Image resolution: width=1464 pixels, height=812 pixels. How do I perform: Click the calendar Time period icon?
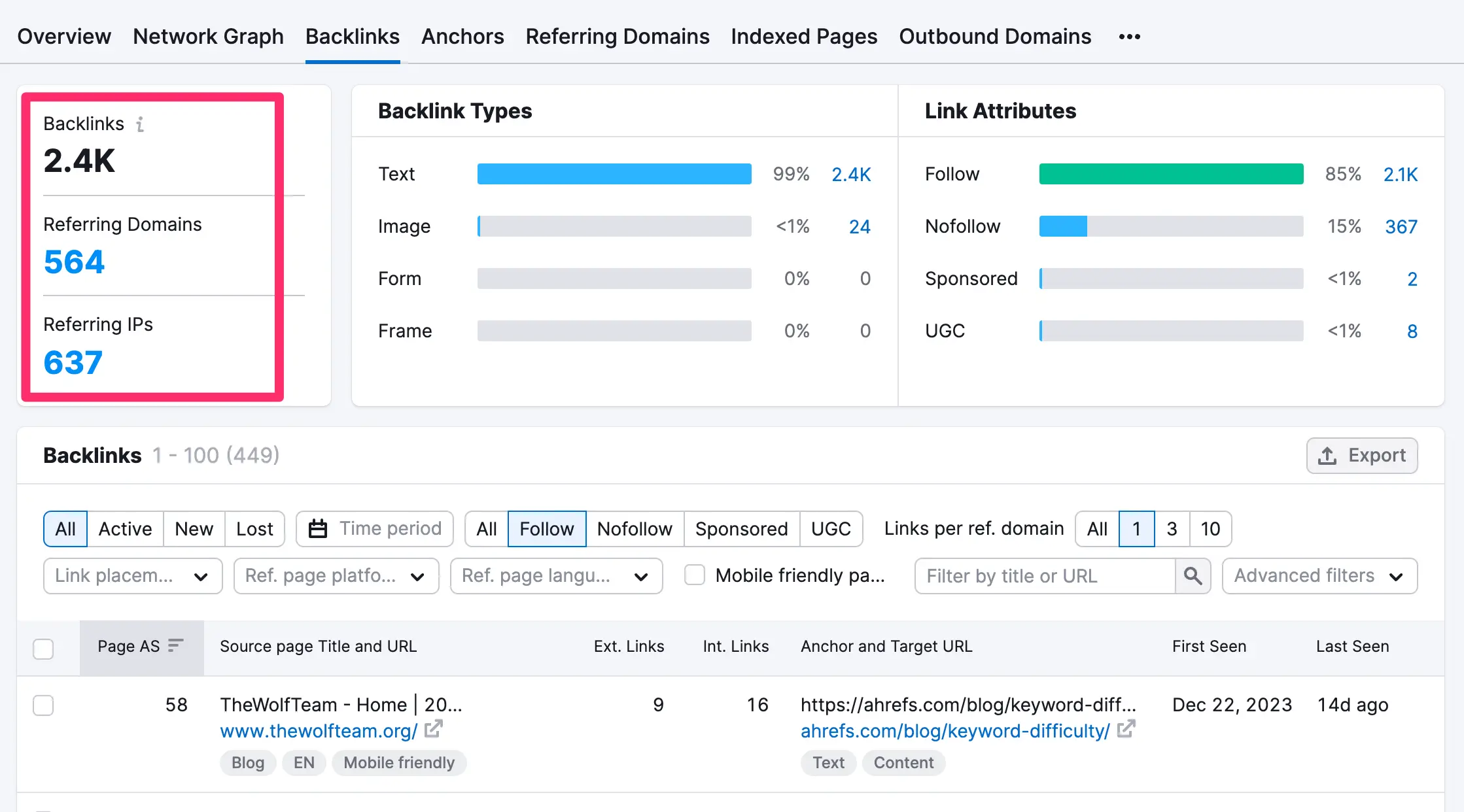pos(318,529)
